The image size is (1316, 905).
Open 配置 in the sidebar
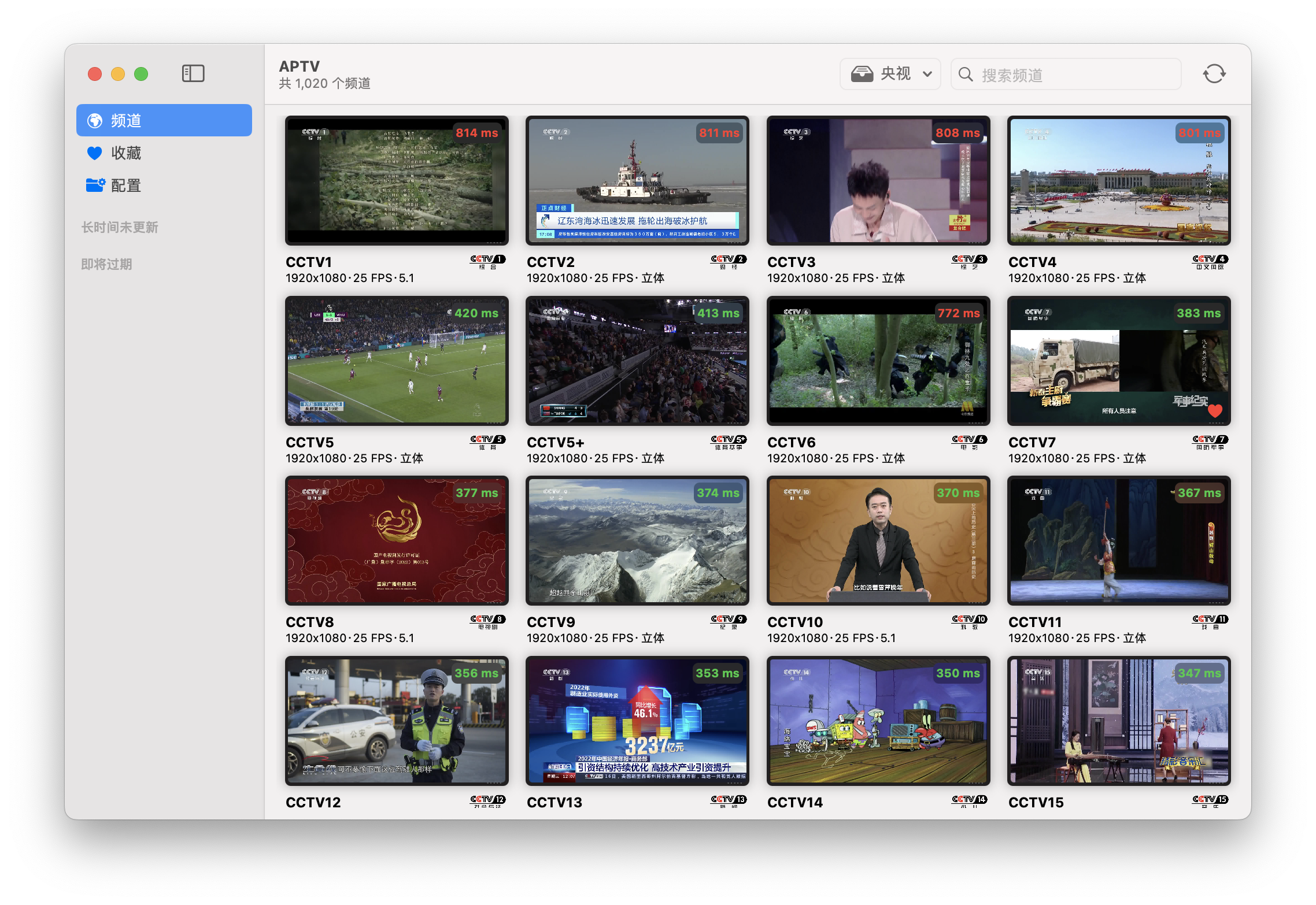(164, 185)
